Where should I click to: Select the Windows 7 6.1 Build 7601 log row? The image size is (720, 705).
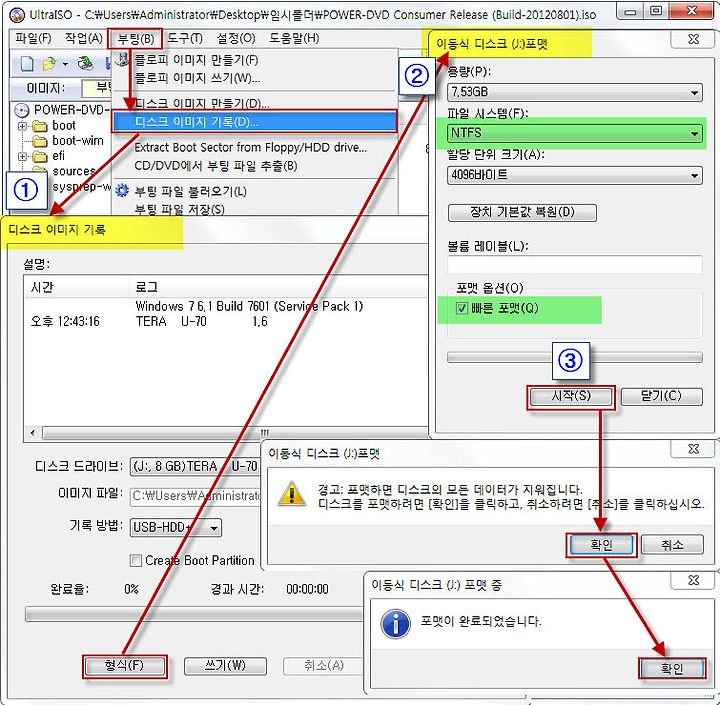click(x=226, y=306)
